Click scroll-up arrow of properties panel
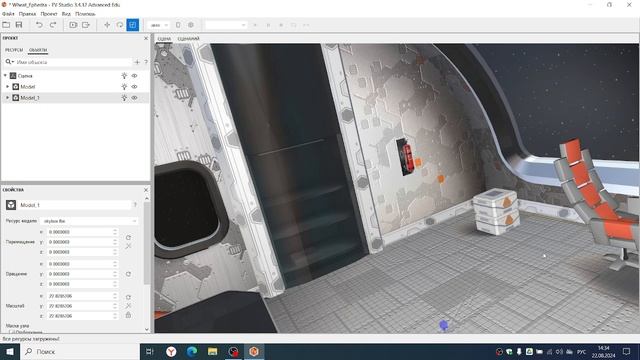640x360 pixels. click(147, 198)
